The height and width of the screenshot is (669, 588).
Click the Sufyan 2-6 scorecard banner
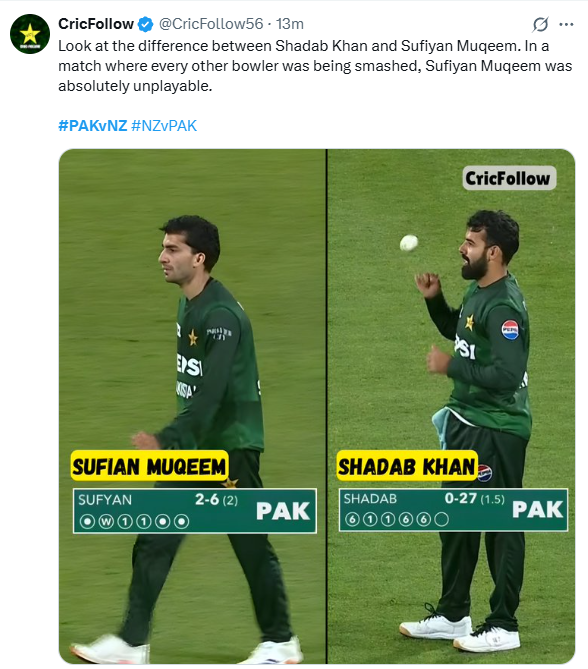(x=195, y=511)
